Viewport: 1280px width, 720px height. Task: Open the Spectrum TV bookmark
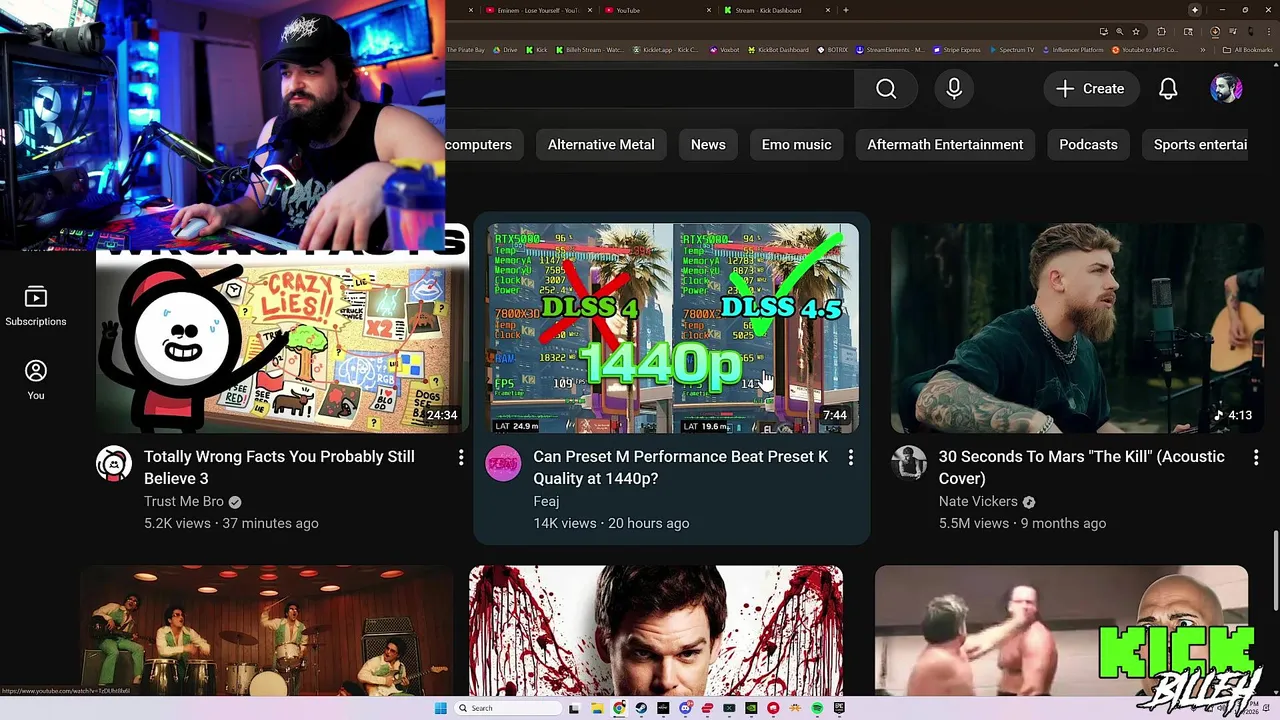pyautogui.click(x=1012, y=49)
